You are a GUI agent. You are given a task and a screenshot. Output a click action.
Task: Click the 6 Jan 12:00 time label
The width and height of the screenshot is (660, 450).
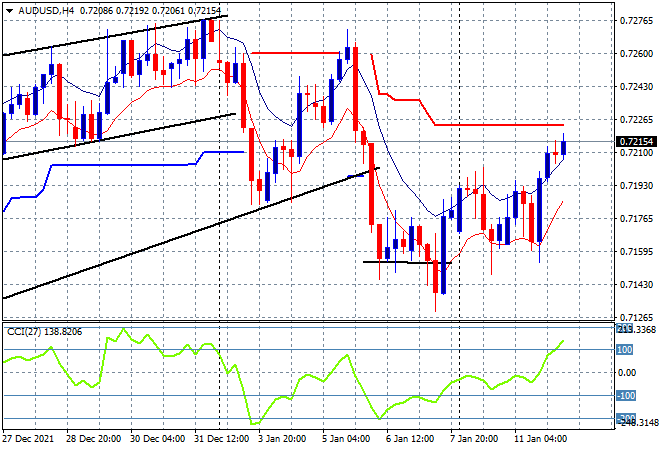pos(410,439)
